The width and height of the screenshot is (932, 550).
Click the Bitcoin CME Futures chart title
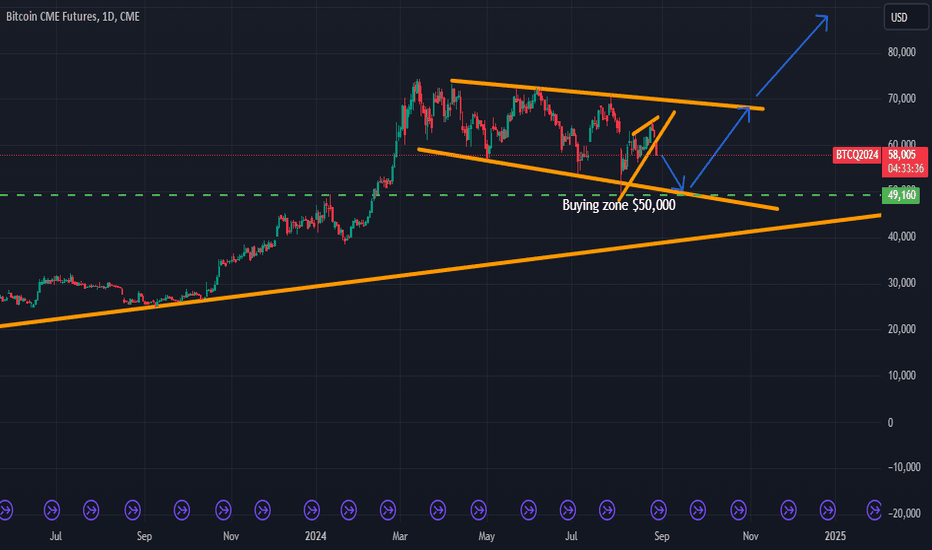(x=73, y=17)
